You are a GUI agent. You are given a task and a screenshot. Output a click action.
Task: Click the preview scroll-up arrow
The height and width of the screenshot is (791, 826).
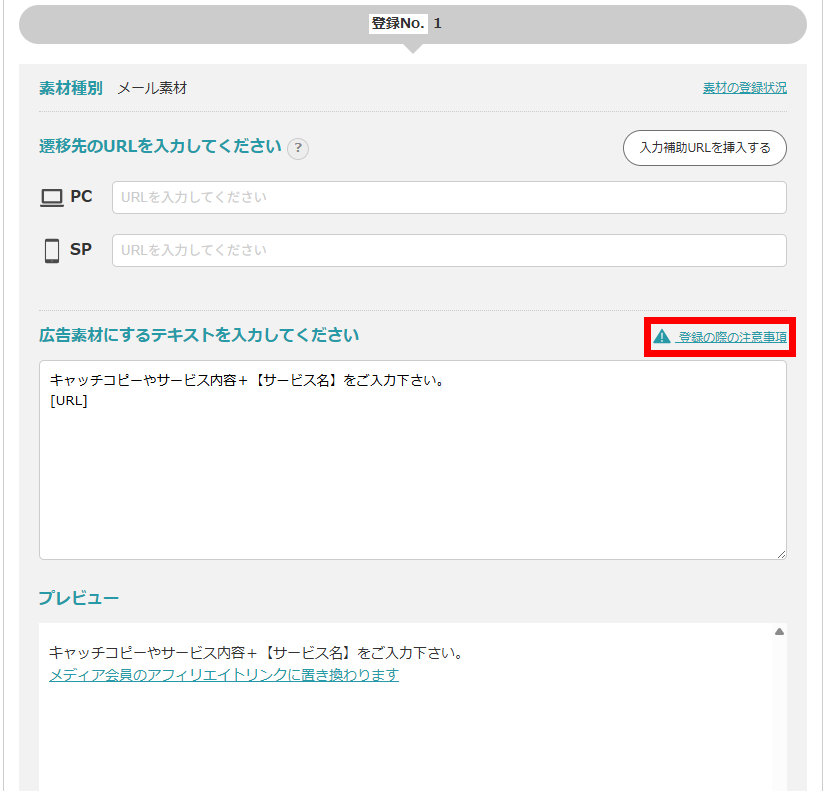click(x=778, y=632)
